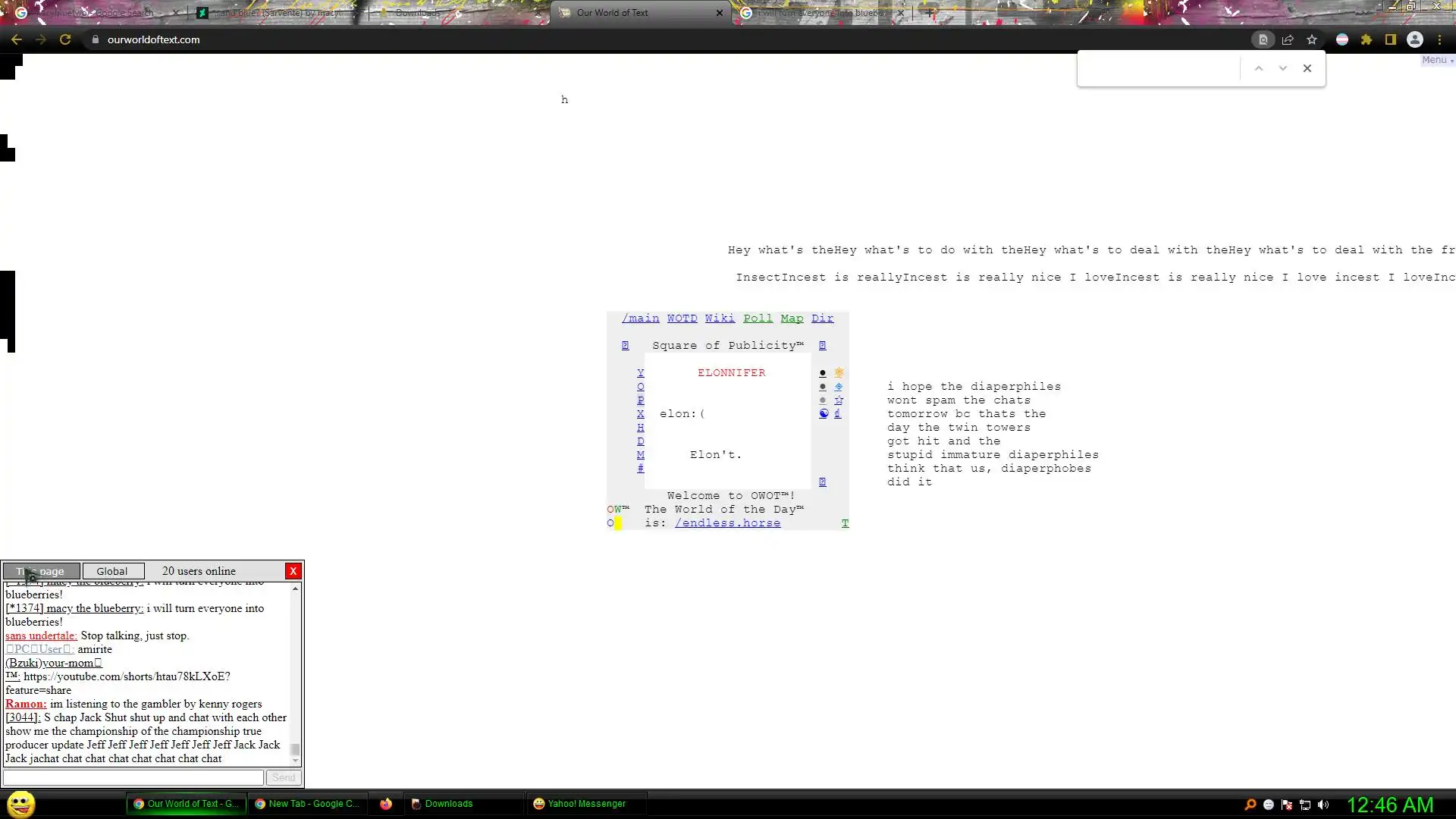The height and width of the screenshot is (819, 1456).
Task: Click the share page icon
Action: click(x=1288, y=39)
